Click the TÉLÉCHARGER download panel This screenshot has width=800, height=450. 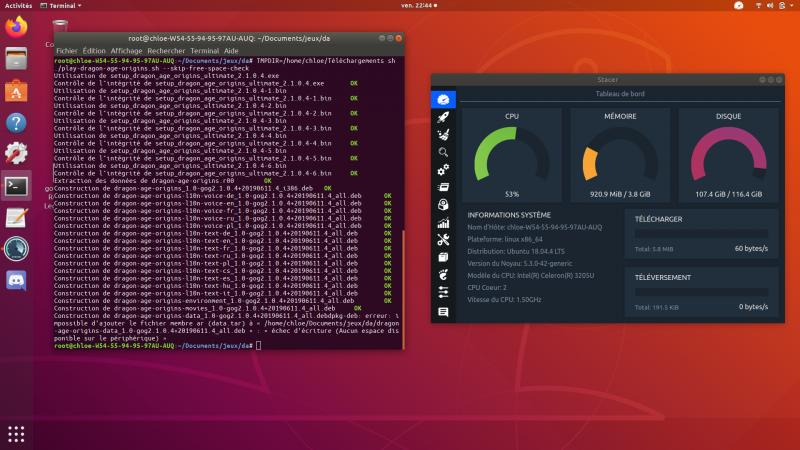click(702, 234)
